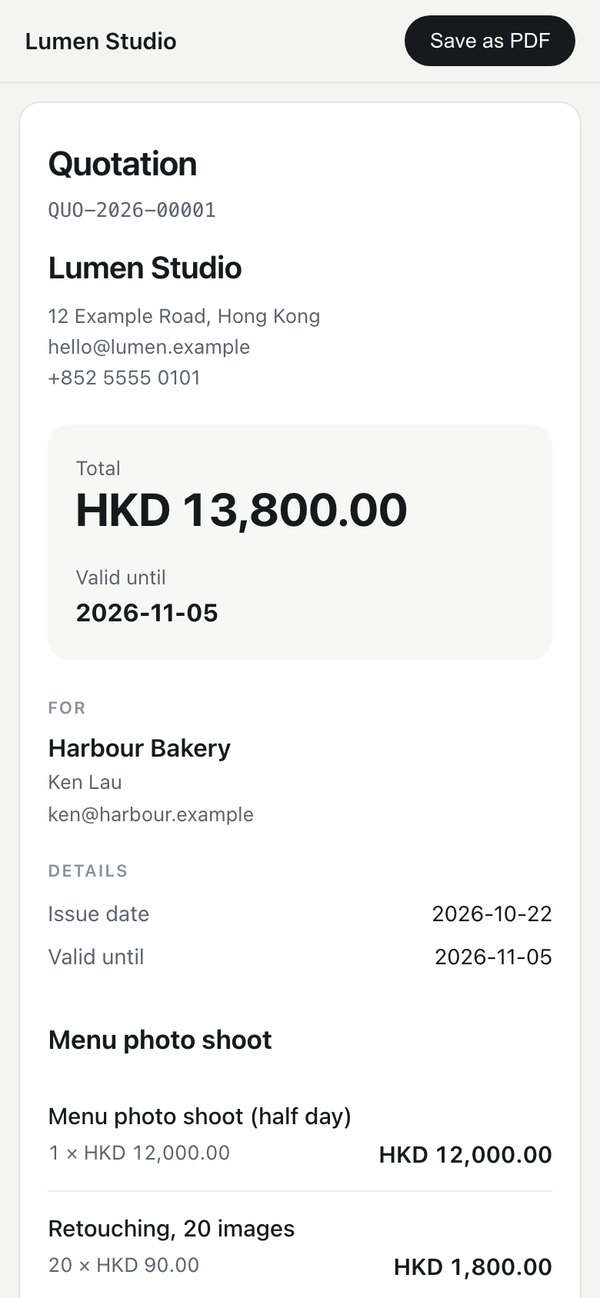Click the Menu photo shoot section heading
Screen dimensions: 600x1298
[160, 1040]
